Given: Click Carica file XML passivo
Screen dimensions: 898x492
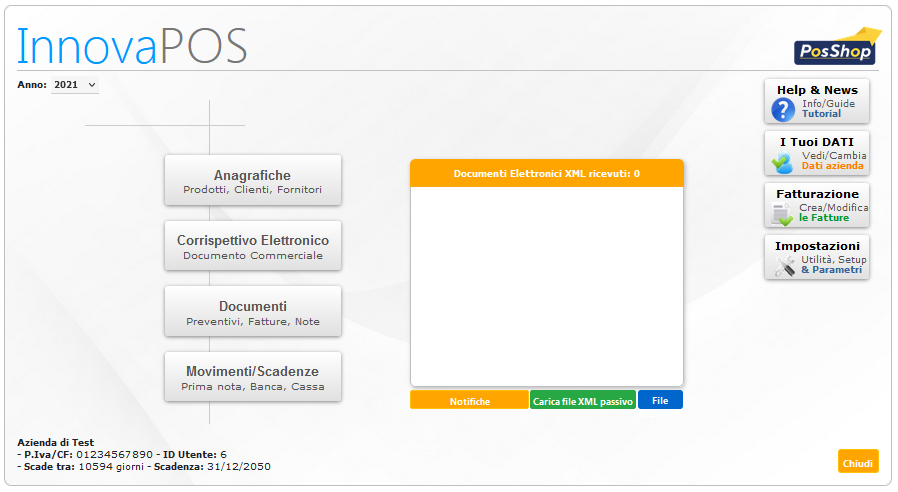Looking at the screenshot, I should click(582, 400).
